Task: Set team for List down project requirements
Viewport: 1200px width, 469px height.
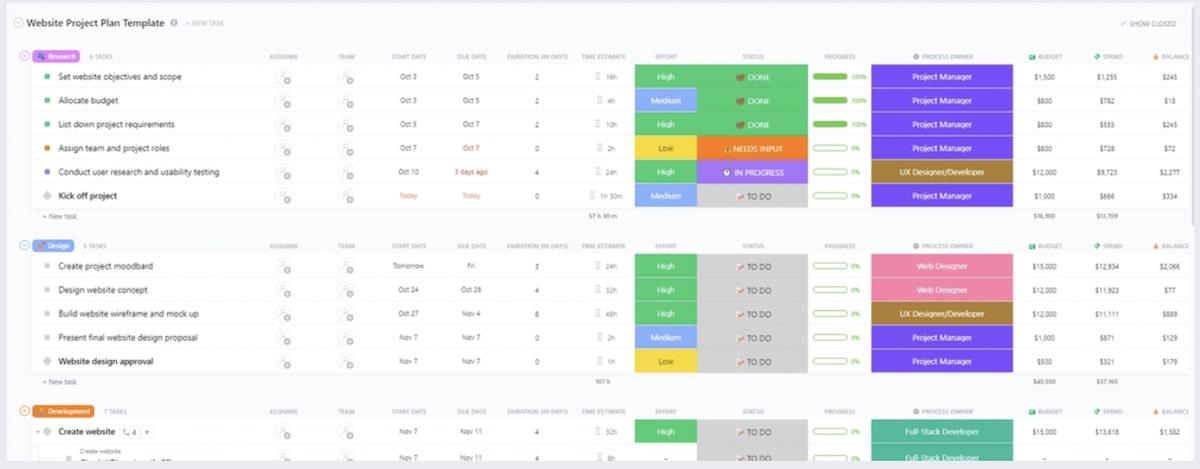Action: click(346, 124)
